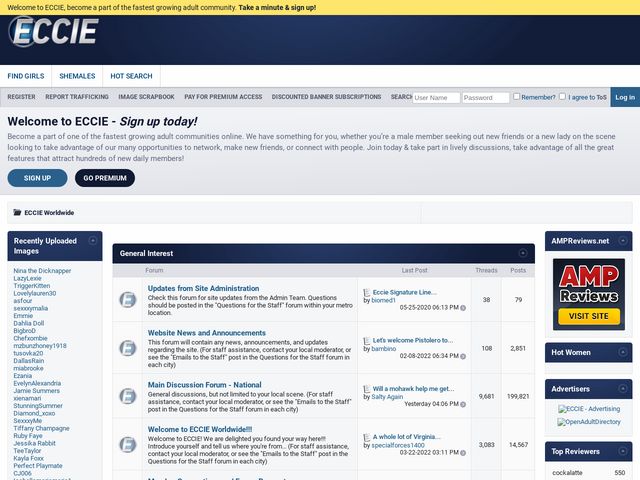Screen dimensions: 640x480
Task: Tick the I agree to ToS checkbox
Action: point(562,96)
